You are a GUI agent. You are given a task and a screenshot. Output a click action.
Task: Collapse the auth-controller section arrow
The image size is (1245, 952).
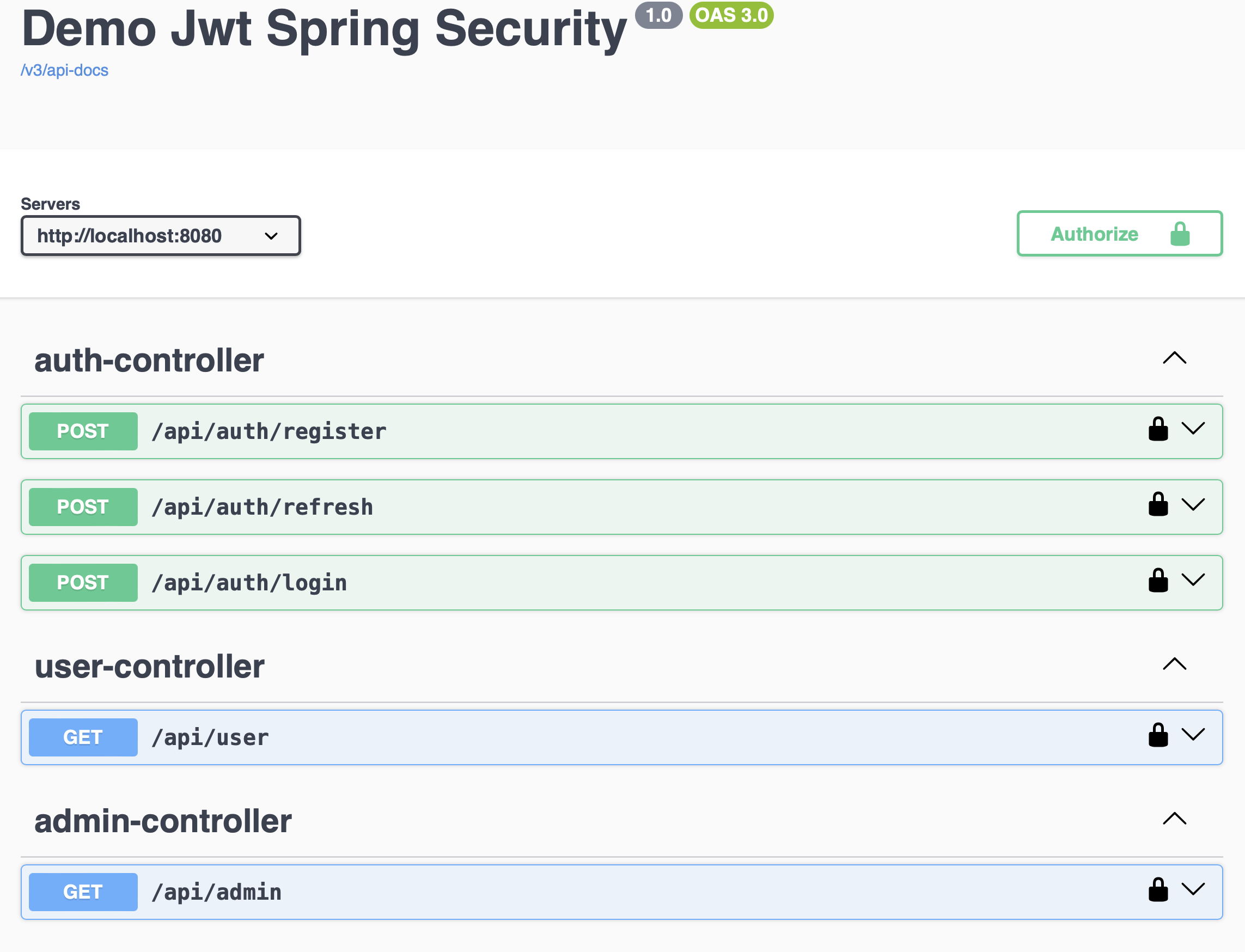click(1174, 358)
